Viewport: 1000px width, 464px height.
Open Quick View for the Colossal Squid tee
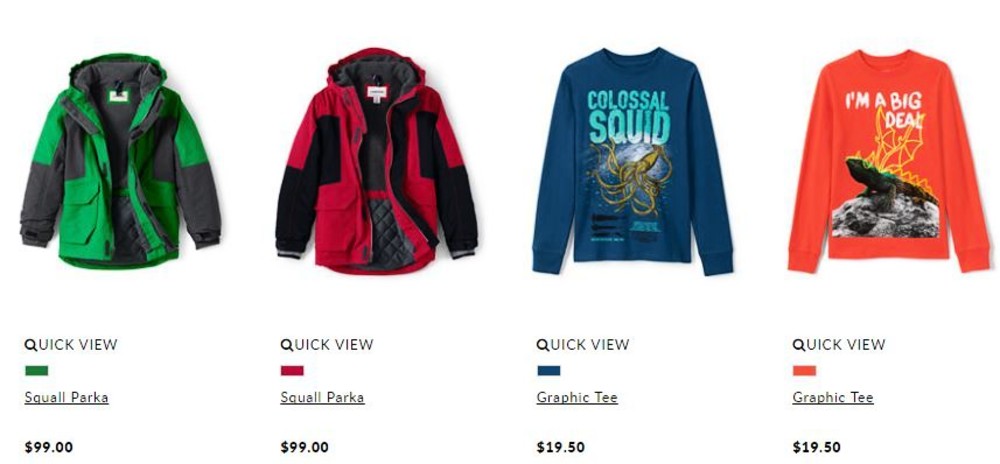(x=583, y=345)
